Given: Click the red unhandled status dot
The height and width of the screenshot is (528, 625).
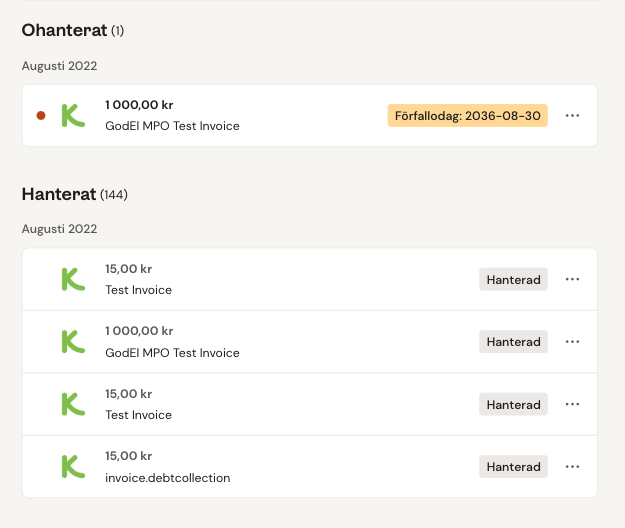Looking at the screenshot, I should click(41, 116).
